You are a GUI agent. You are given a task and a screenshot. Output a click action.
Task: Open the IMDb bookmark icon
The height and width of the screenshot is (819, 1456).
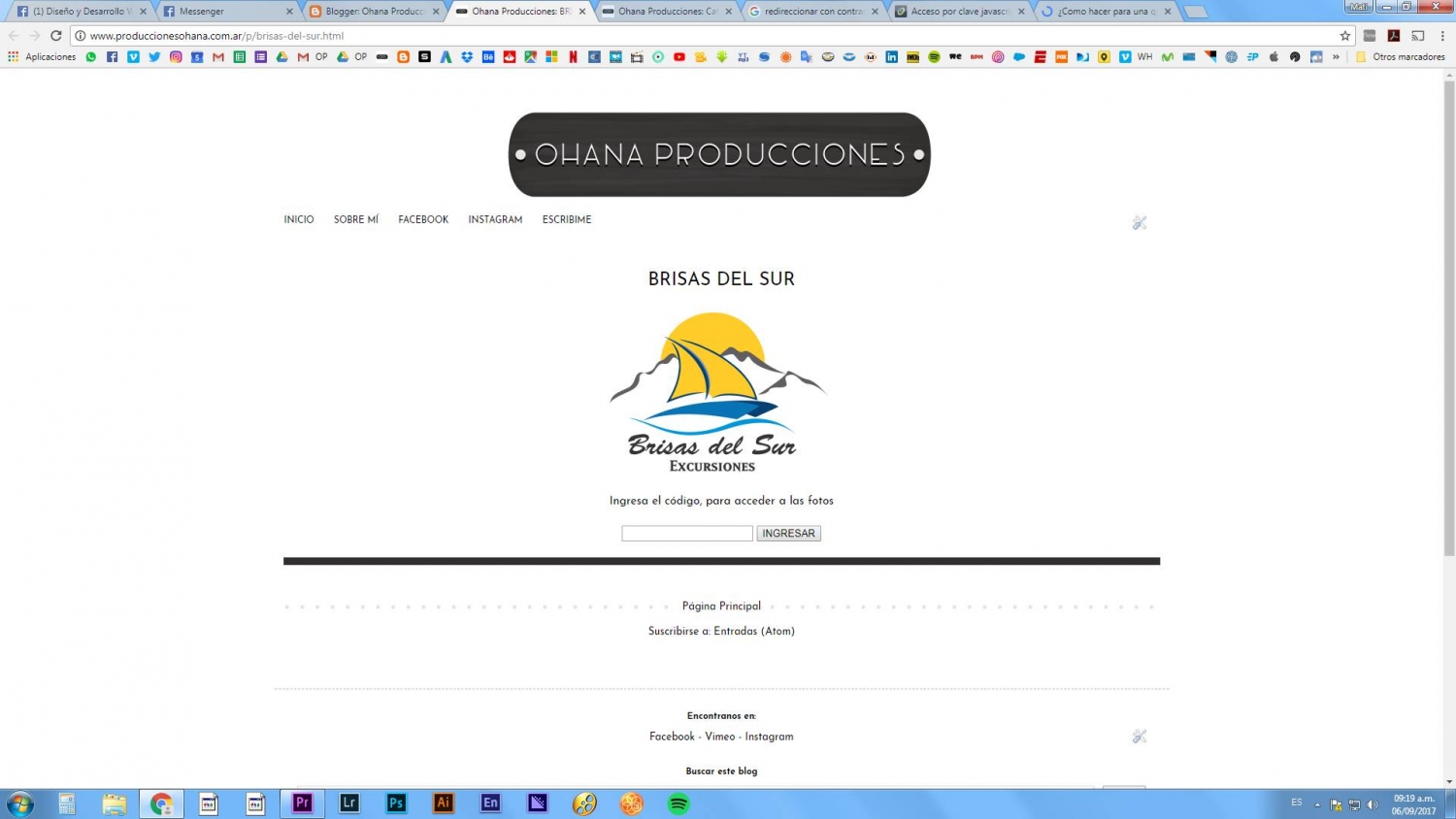click(913, 57)
